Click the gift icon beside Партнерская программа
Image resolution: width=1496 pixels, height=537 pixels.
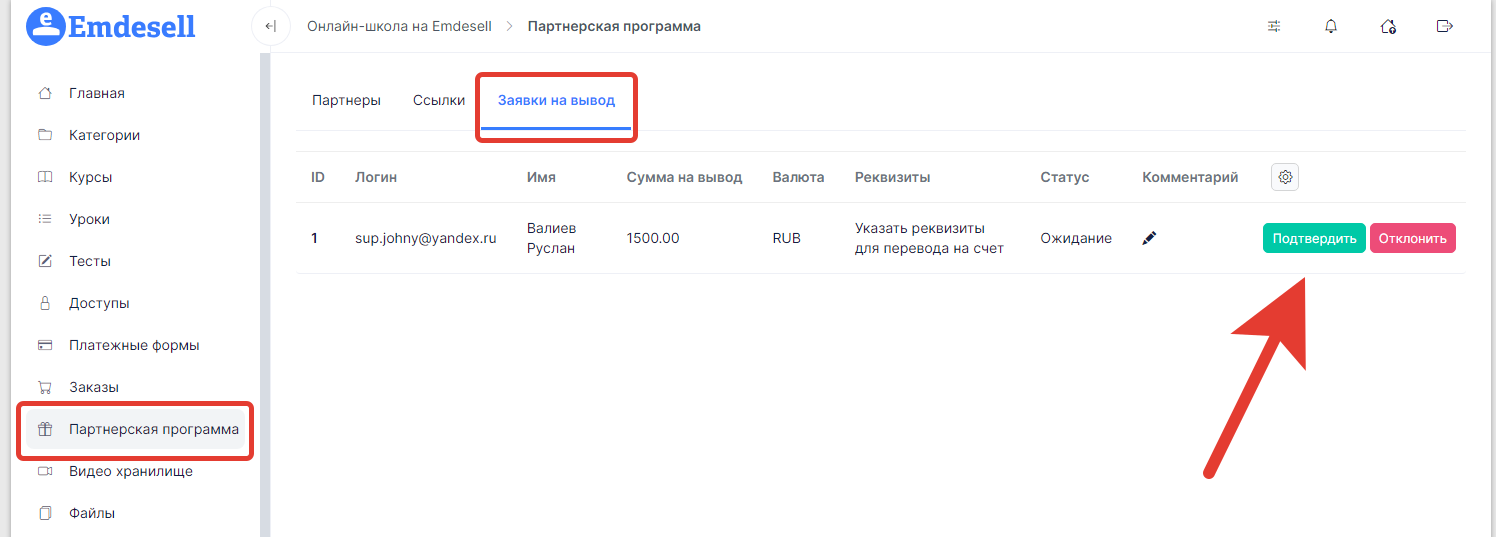[x=44, y=429]
